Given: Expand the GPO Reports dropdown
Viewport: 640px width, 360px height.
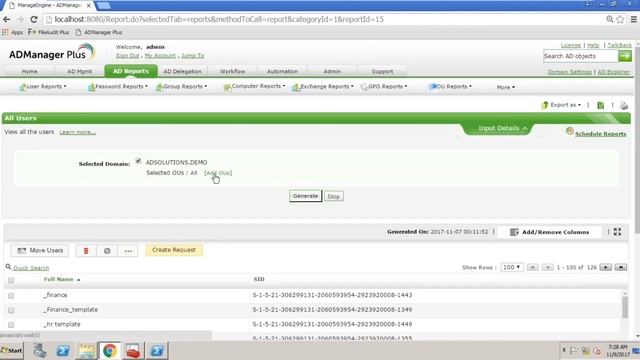Looking at the screenshot, I should tap(384, 87).
